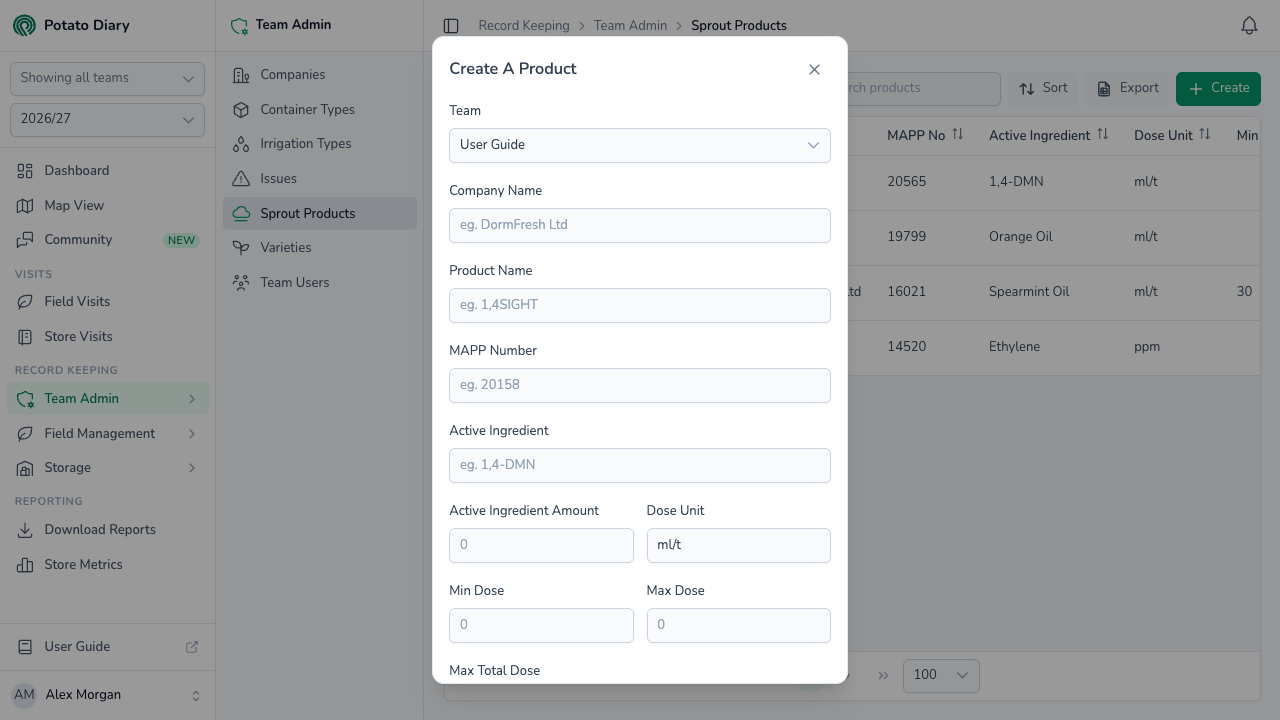Focus the Min Dose field
Viewport: 1280px width, 720px height.
(x=541, y=625)
